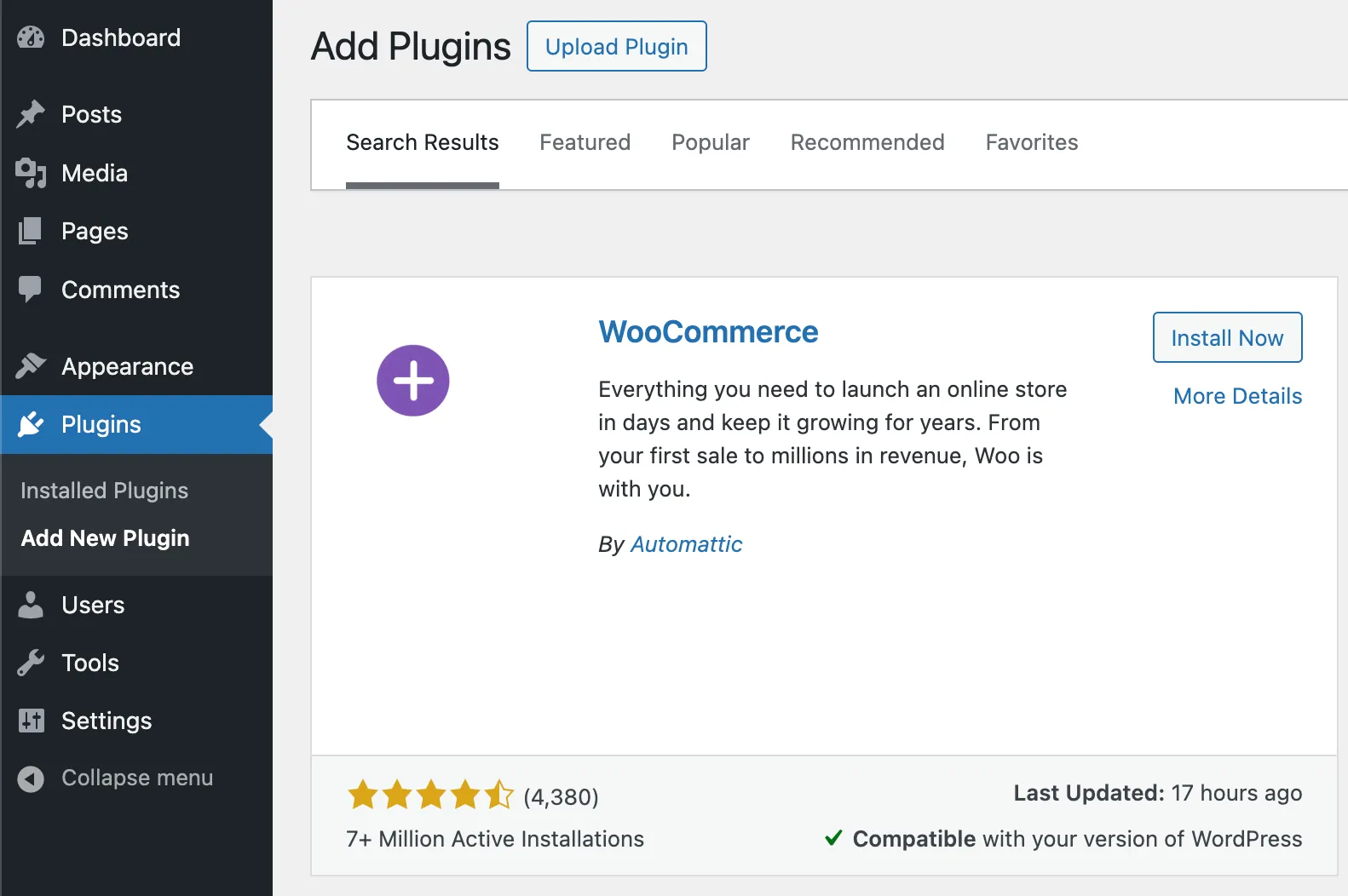1348x896 pixels.
Task: Click the Pages document icon
Action: 31,231
